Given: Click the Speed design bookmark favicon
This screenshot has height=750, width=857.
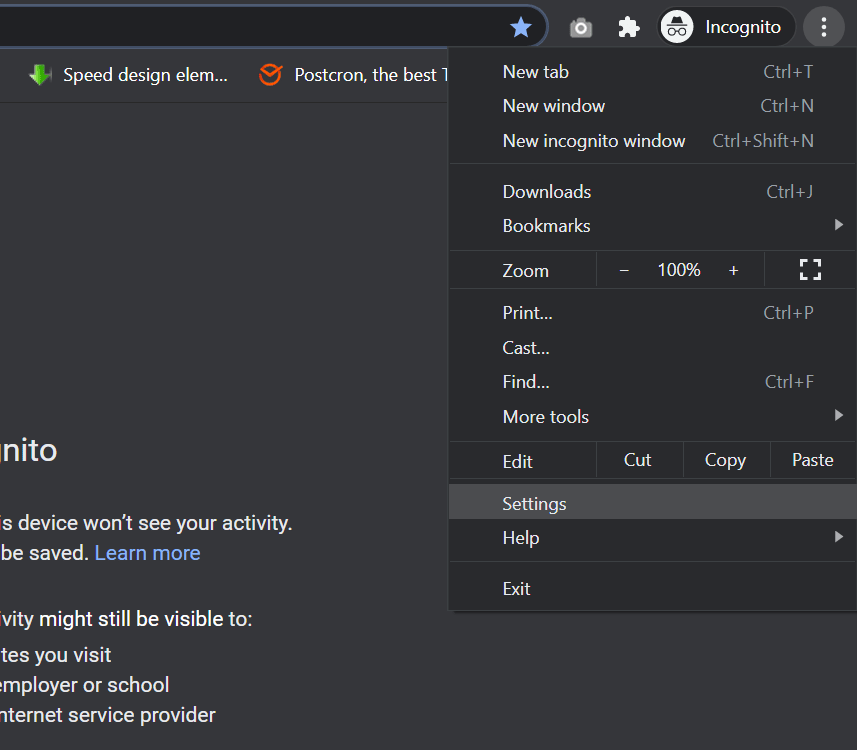Looking at the screenshot, I should click(40, 75).
